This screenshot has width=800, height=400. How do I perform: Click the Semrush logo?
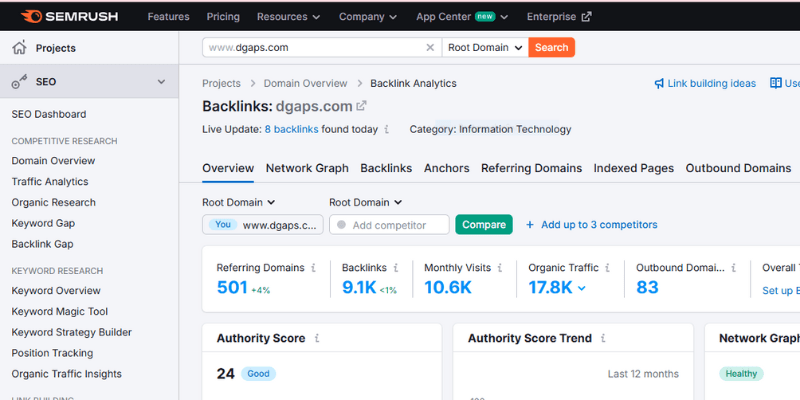point(69,16)
